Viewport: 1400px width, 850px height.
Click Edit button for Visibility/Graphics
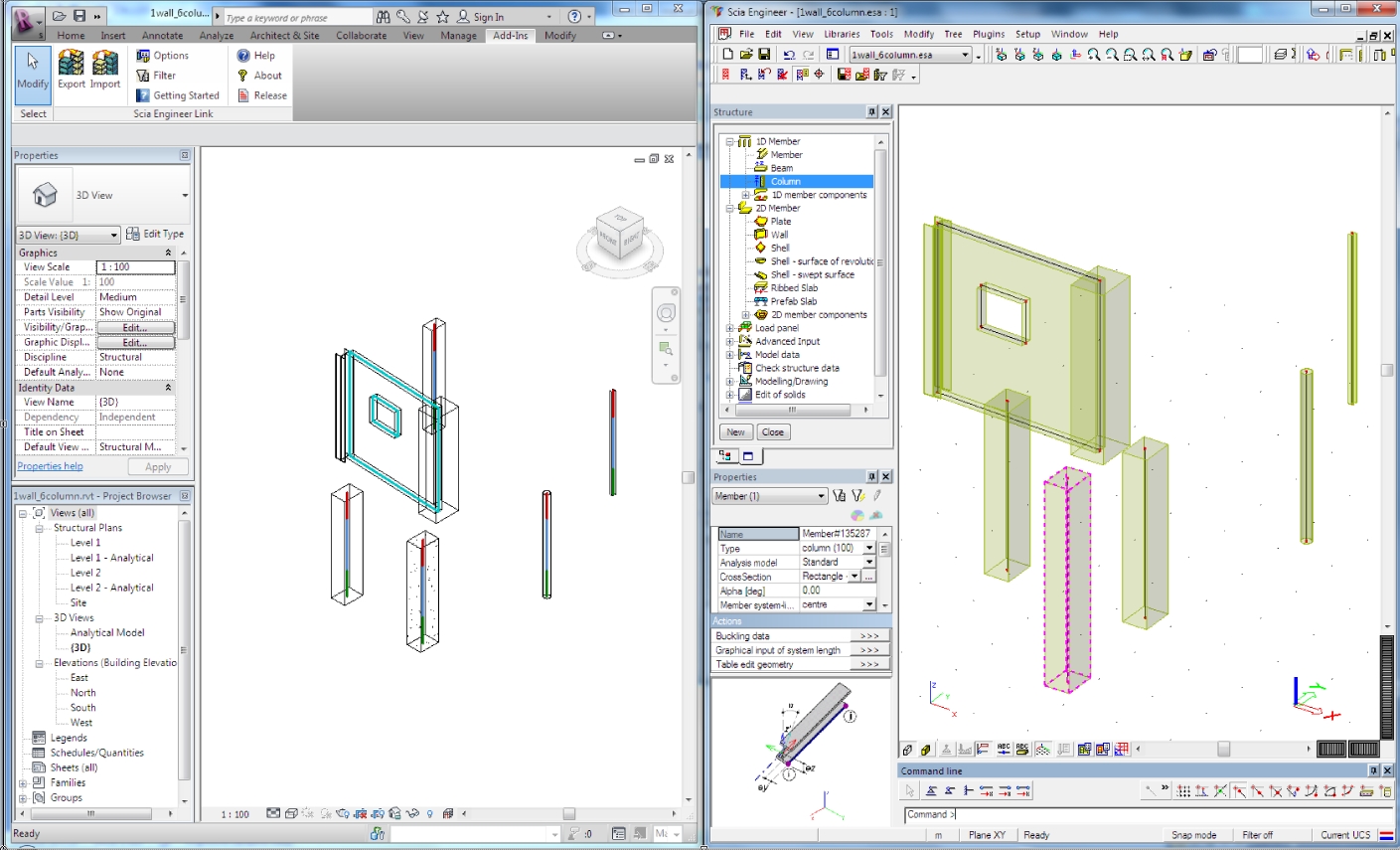tap(136, 327)
